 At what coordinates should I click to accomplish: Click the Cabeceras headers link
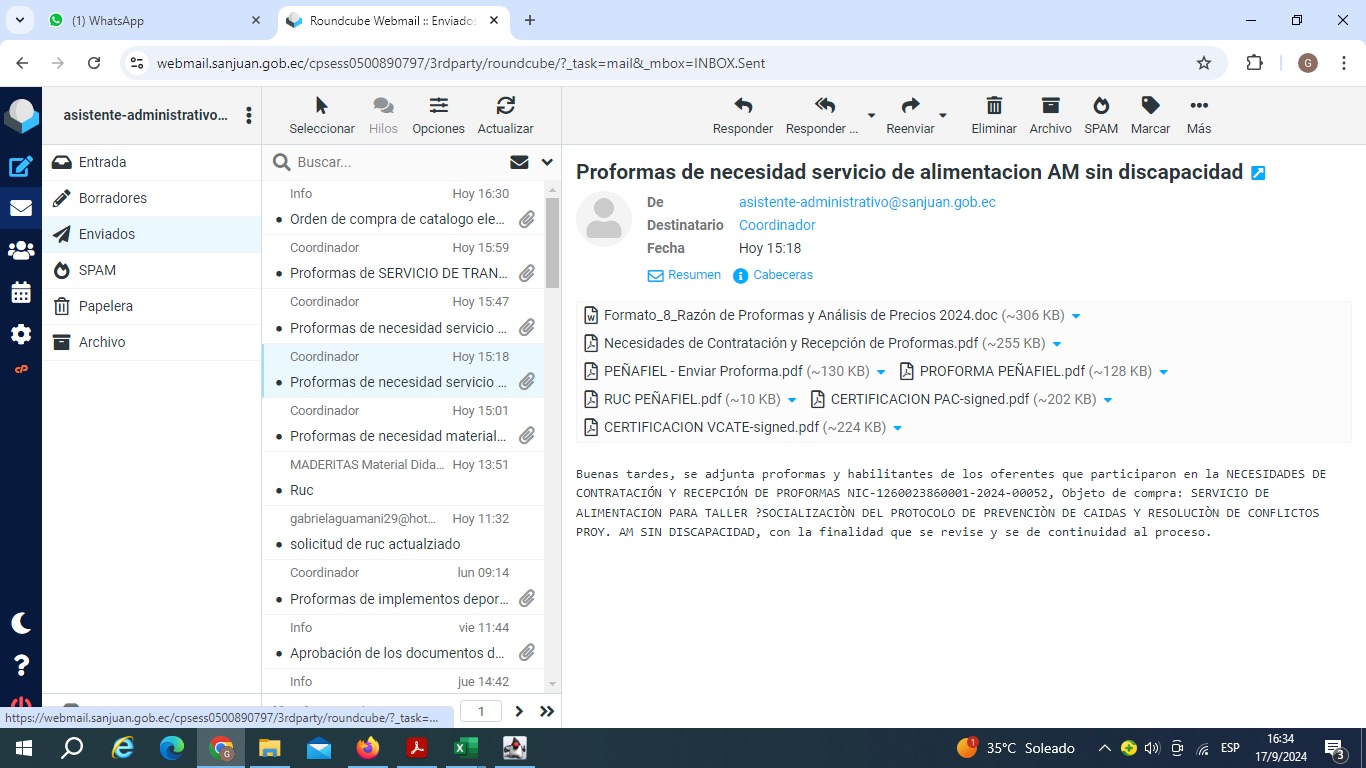[x=782, y=275]
